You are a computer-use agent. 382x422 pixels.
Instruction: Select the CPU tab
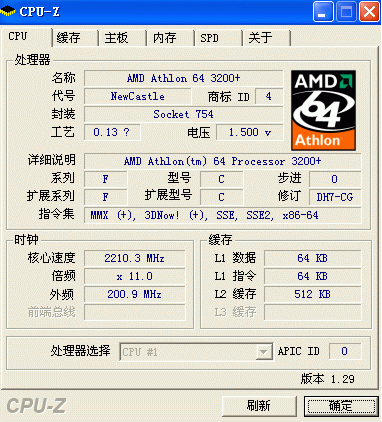click(26, 36)
